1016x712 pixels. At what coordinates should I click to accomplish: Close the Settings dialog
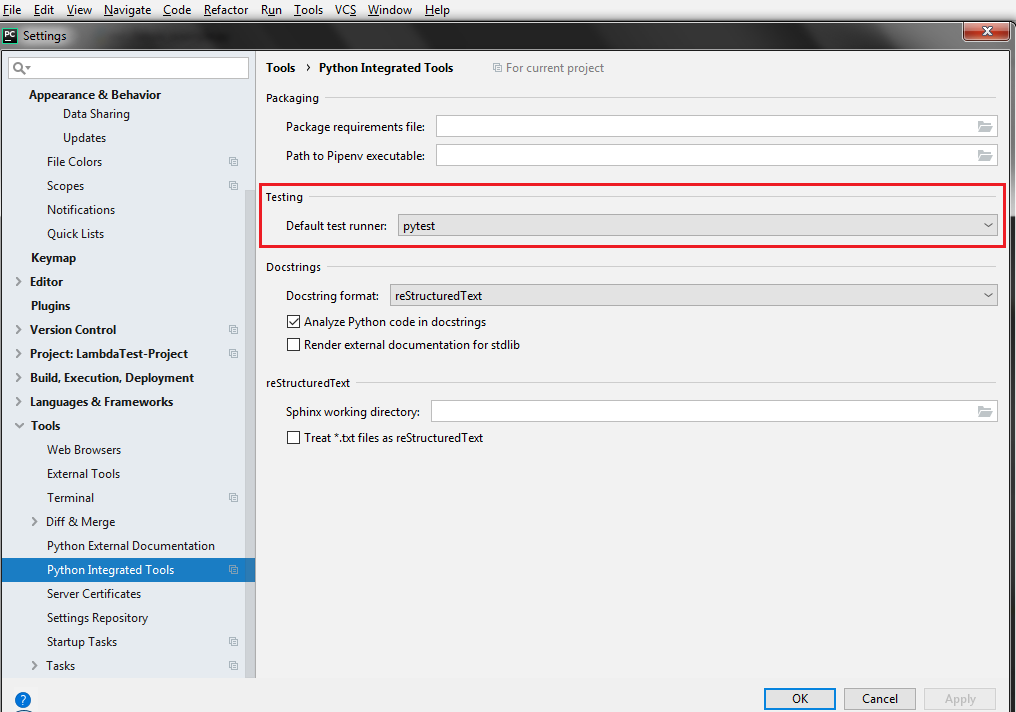coord(986,31)
